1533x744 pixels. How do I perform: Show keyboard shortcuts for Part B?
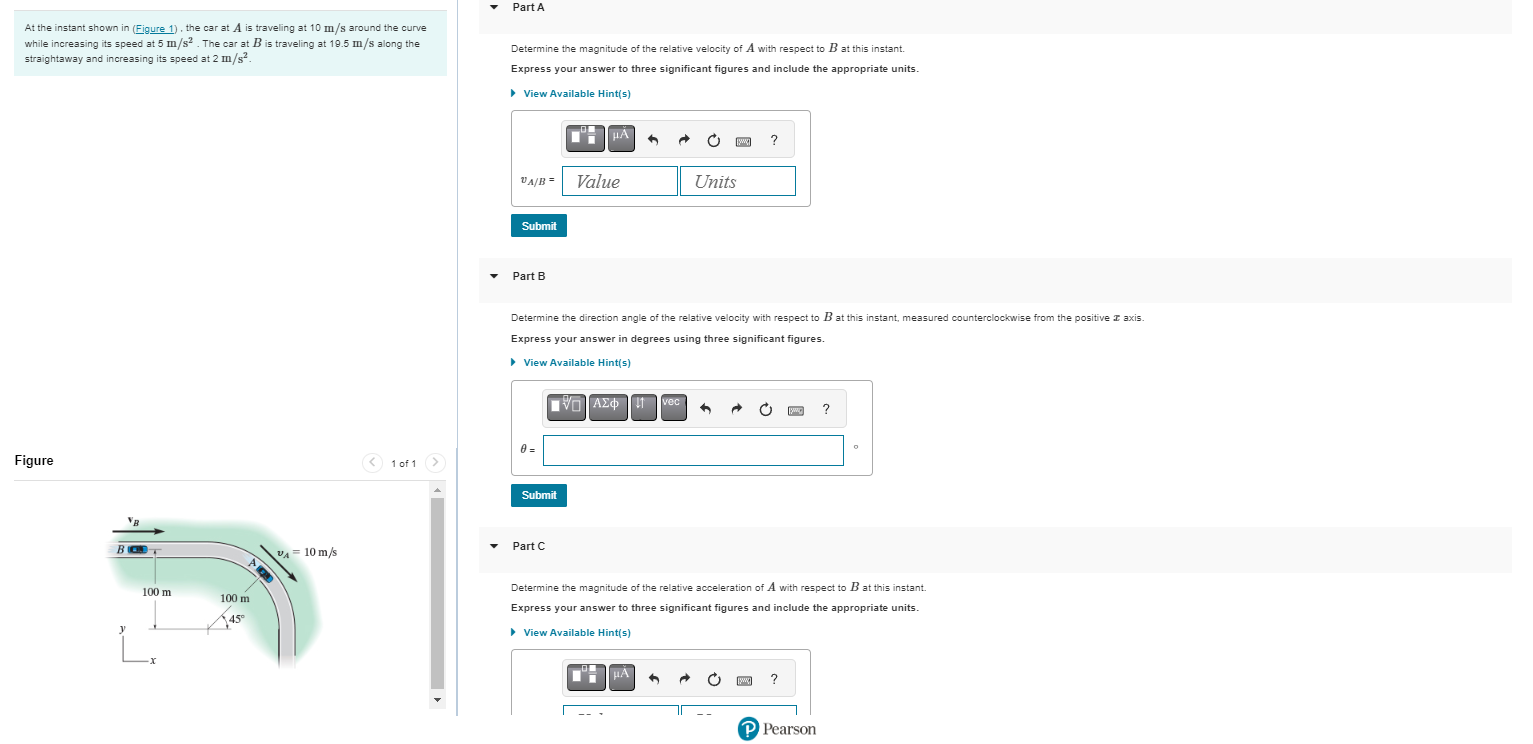[796, 409]
